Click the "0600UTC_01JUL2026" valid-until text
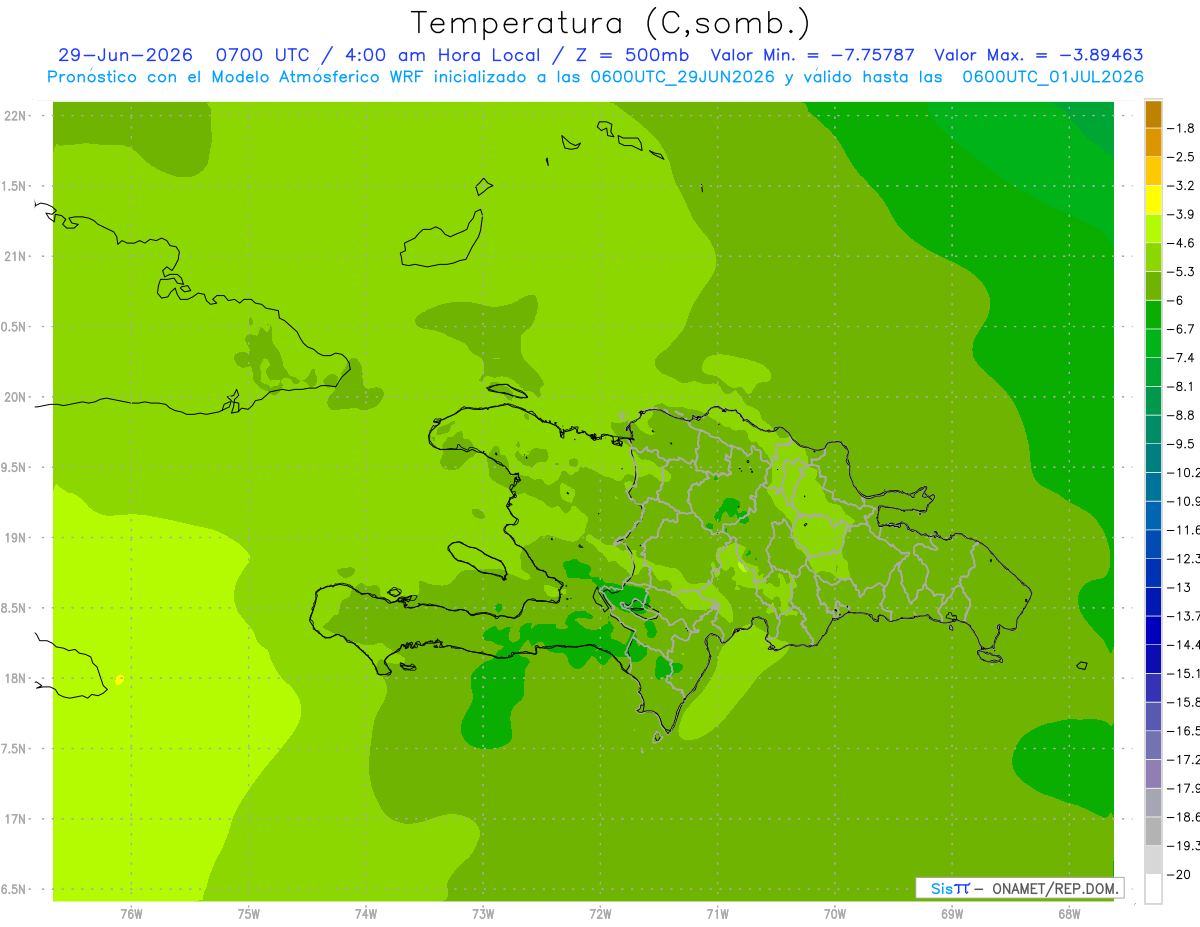The image size is (1200, 927). pos(1053,76)
